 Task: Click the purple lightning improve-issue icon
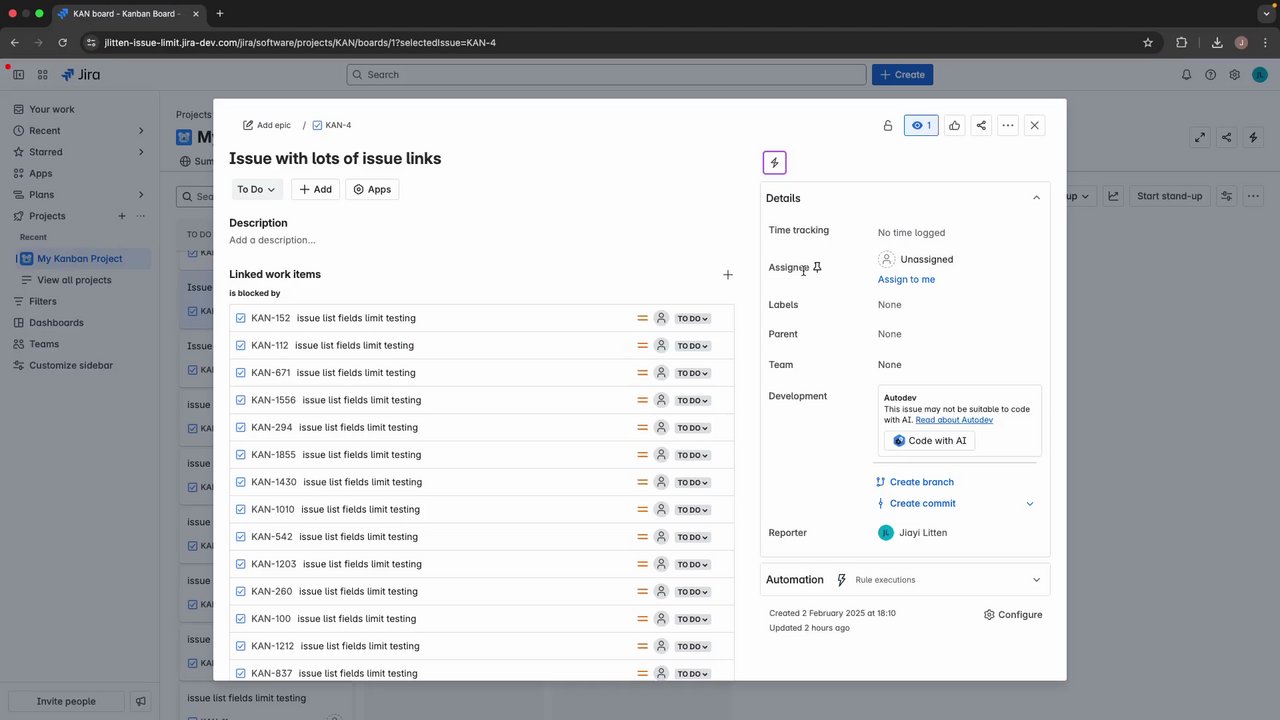coord(774,163)
